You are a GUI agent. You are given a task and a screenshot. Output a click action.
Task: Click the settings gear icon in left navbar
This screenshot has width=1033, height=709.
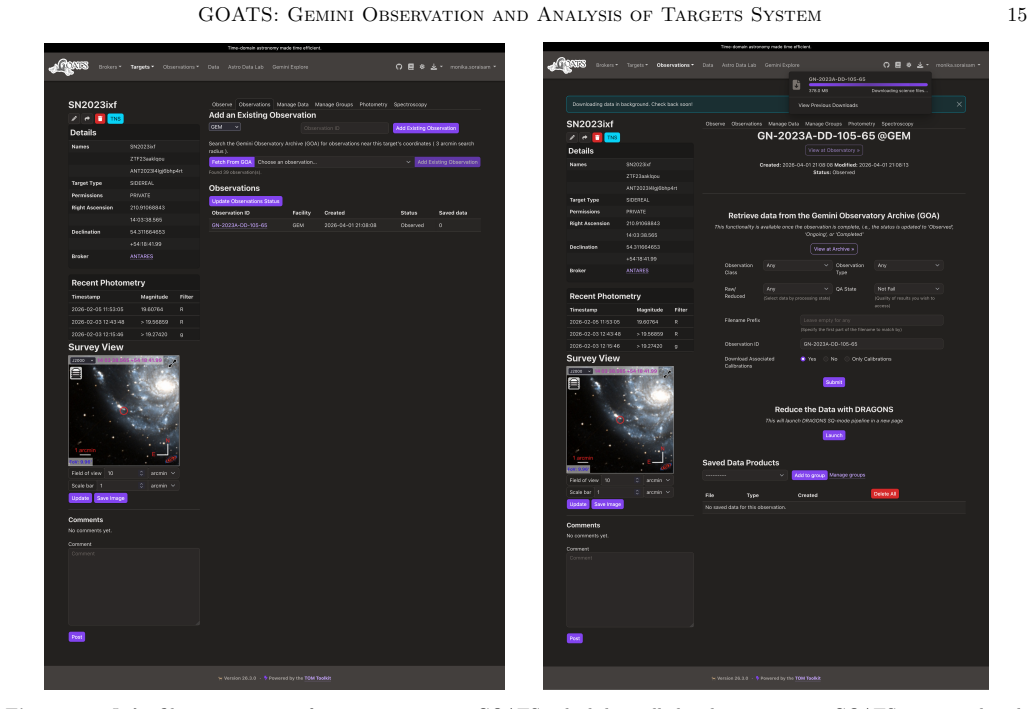coord(422,67)
